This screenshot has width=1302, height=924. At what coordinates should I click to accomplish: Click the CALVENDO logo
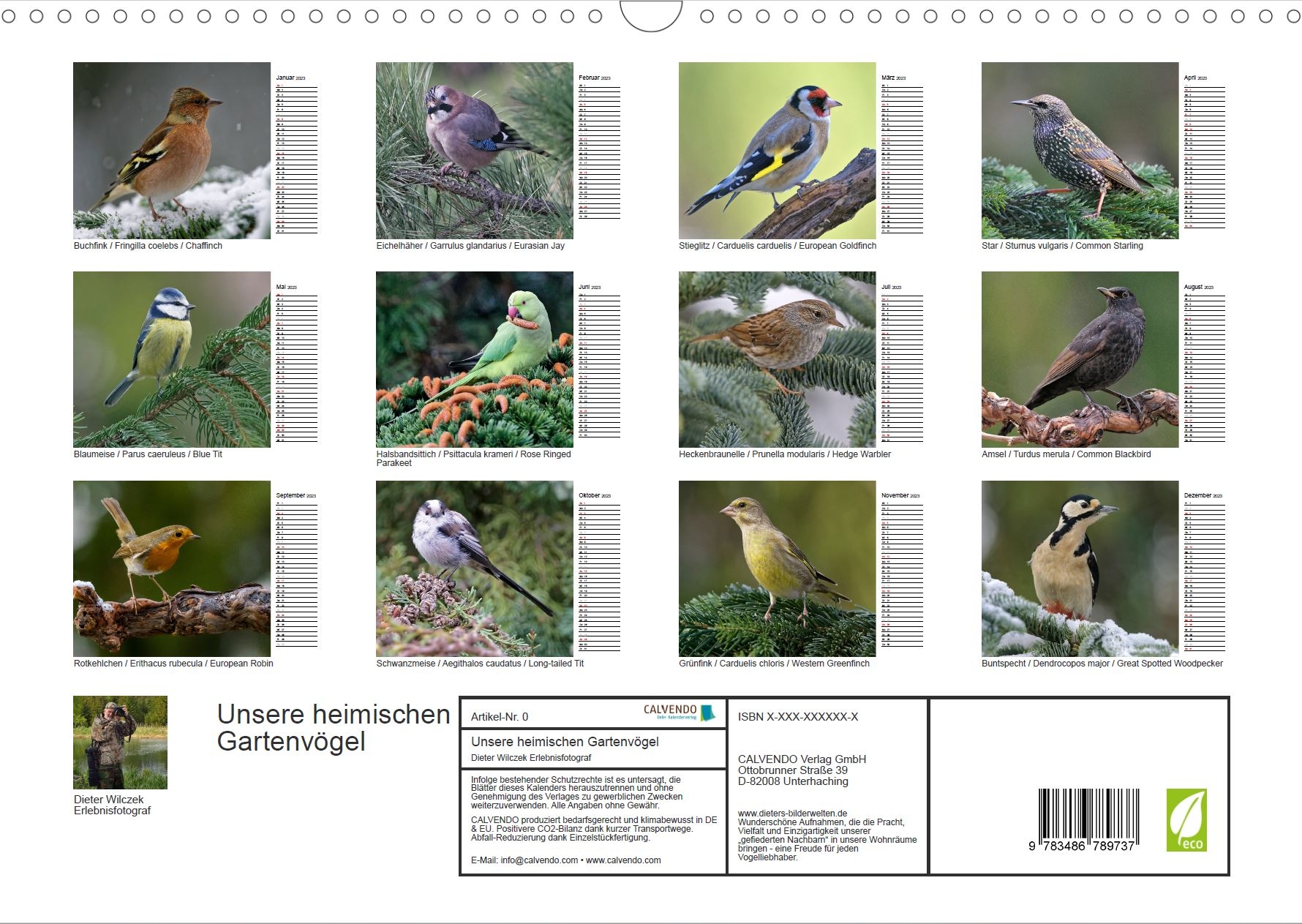click(x=678, y=713)
